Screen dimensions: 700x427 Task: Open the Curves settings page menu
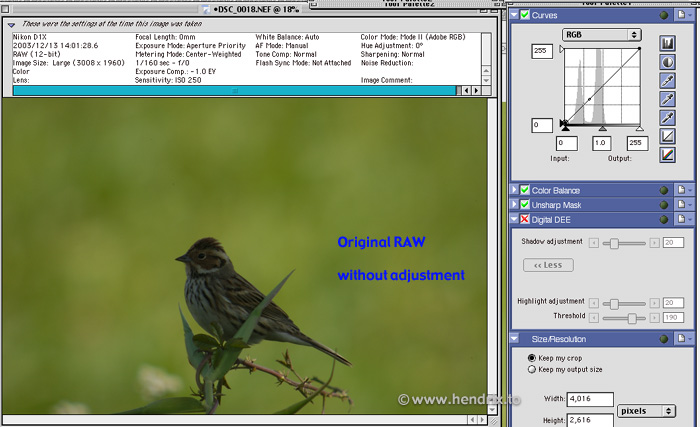point(684,15)
